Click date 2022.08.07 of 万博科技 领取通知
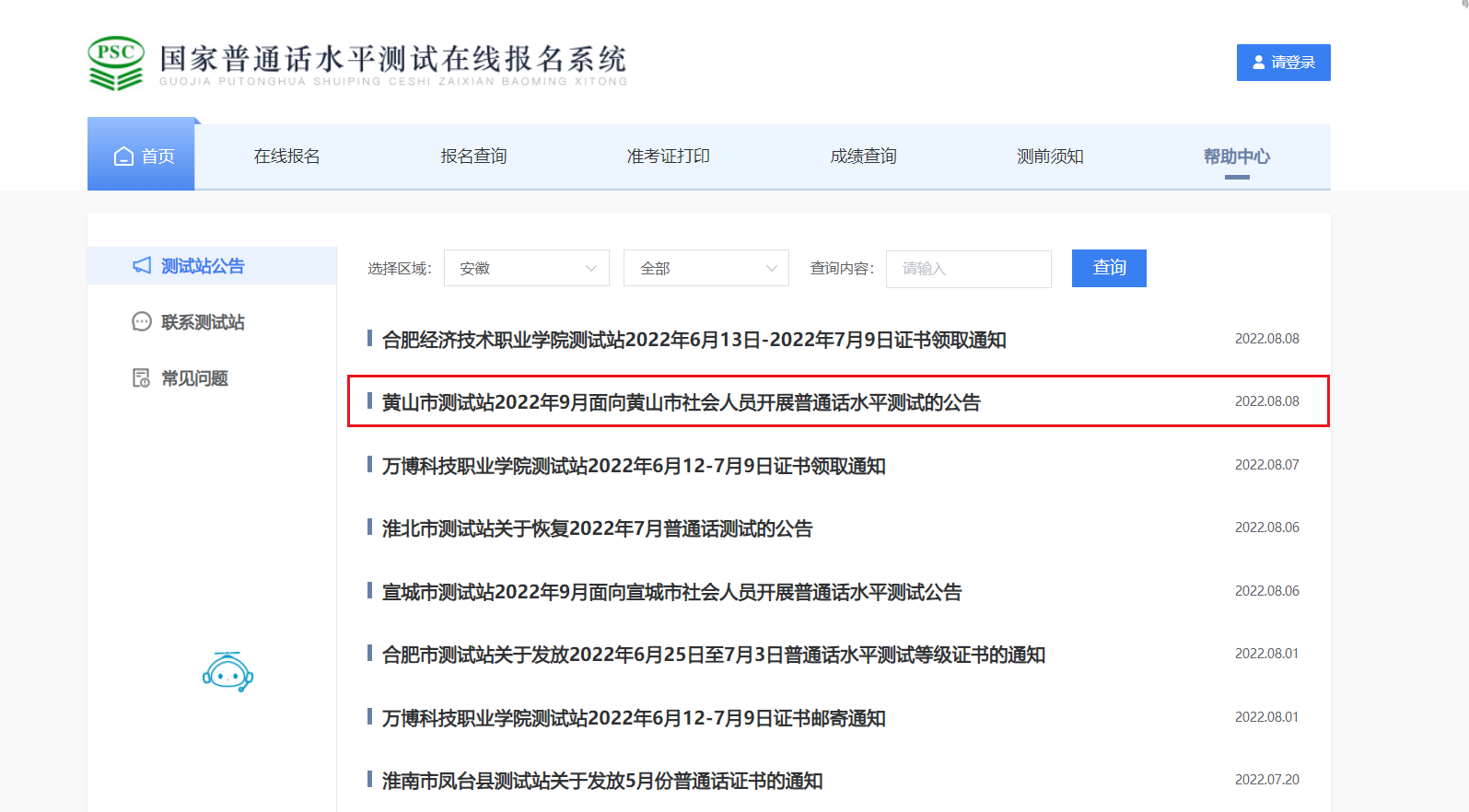Viewport: 1469px width, 812px height. [1267, 465]
